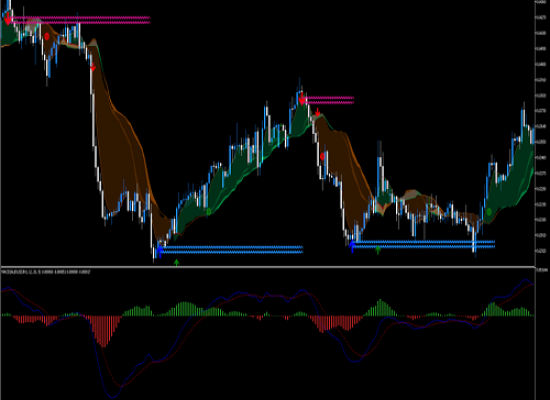
Task: Click the hollow green circle on the first uptrend ribbon
Action: click(209, 212)
